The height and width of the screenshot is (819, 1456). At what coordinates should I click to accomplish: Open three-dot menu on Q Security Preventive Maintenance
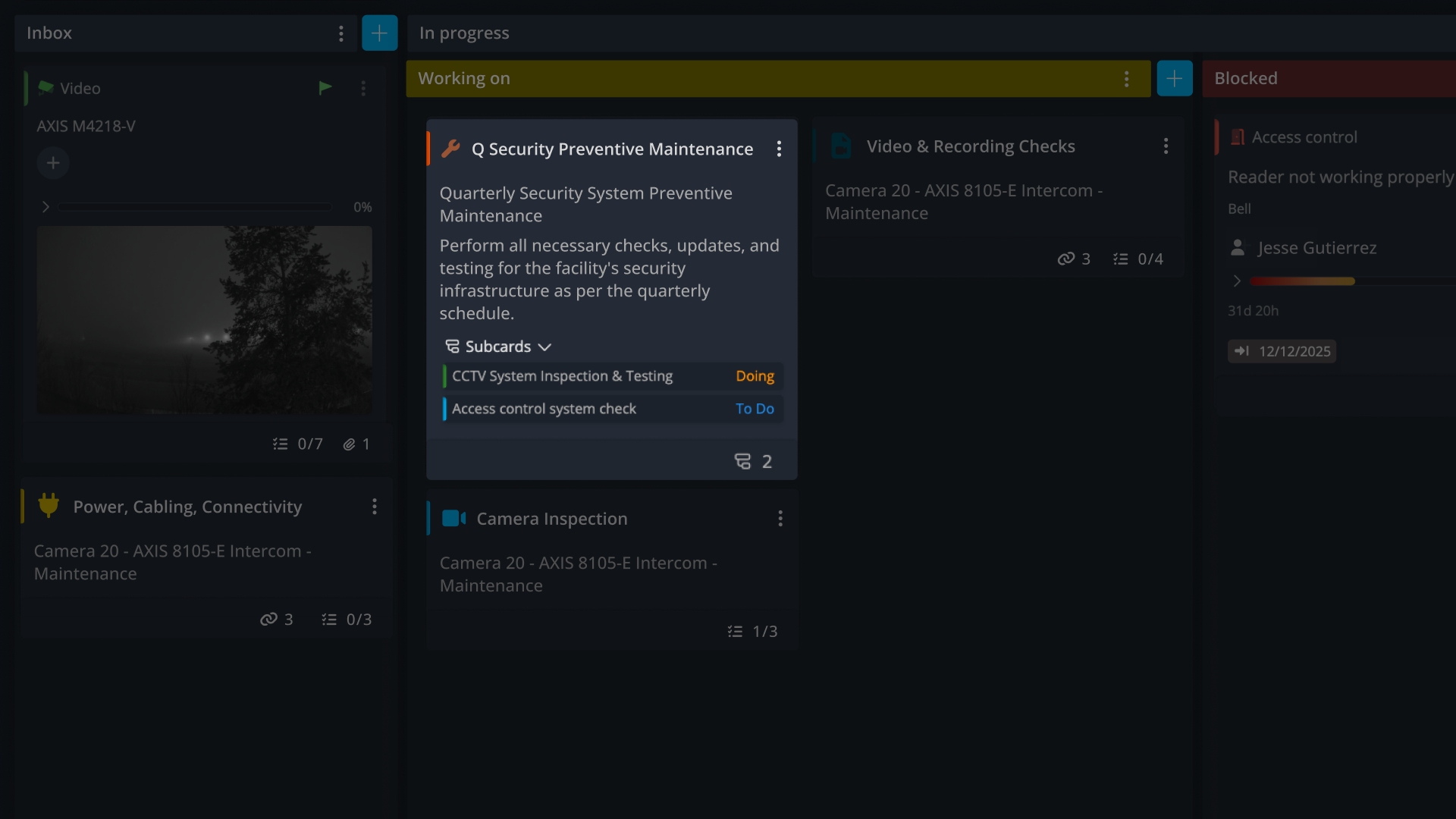[x=779, y=149]
